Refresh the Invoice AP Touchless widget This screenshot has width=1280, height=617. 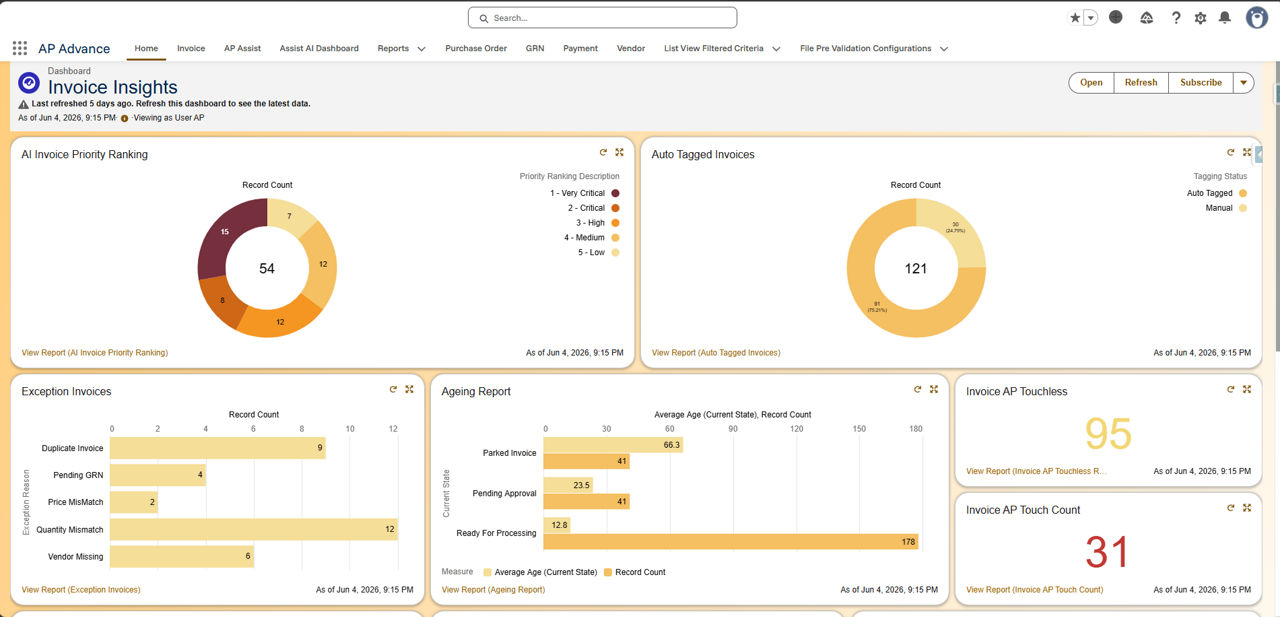click(1230, 389)
